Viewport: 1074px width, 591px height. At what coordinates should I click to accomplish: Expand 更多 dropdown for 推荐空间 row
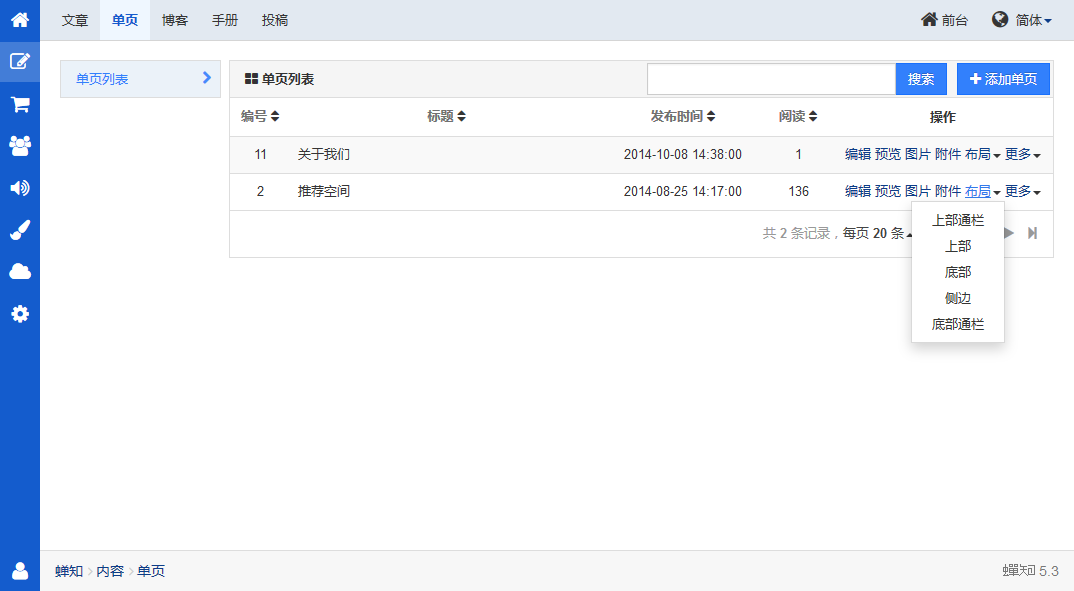click(1023, 191)
